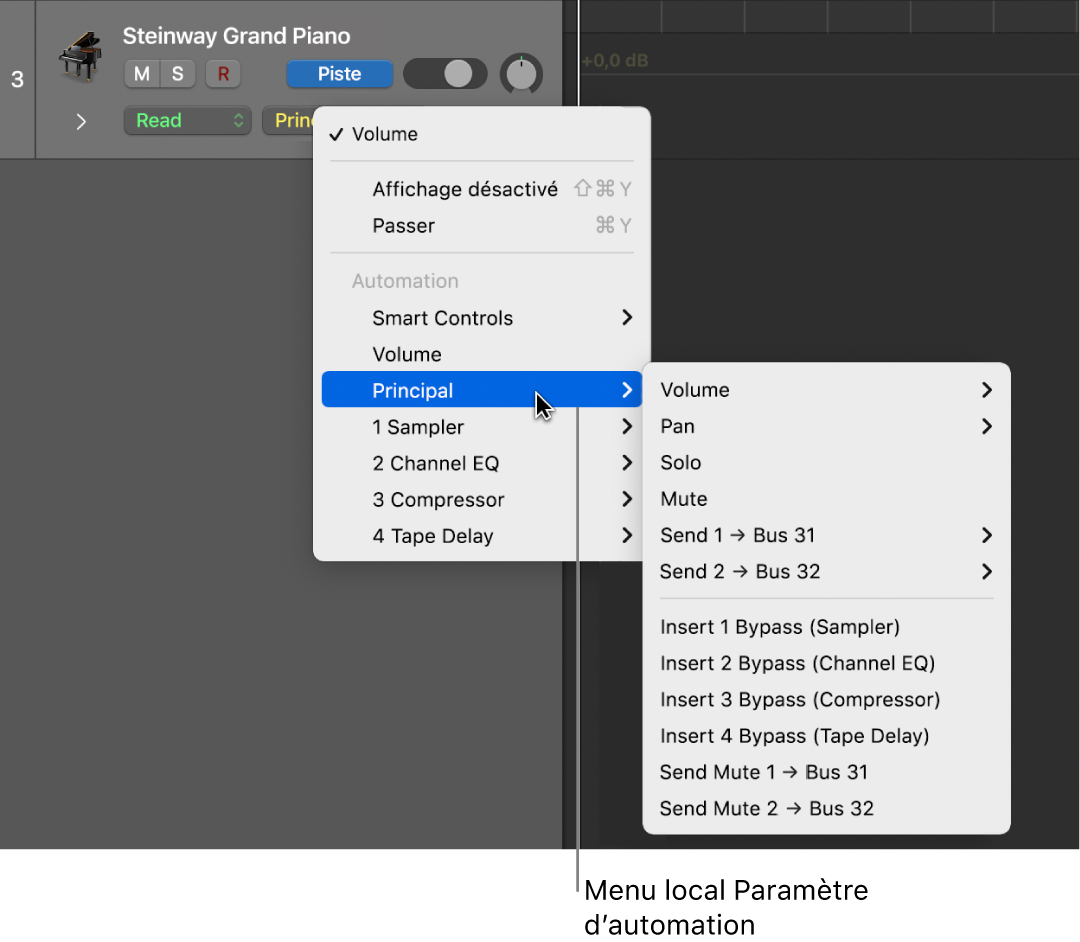Open the Read automation mode dropdown

(186, 121)
